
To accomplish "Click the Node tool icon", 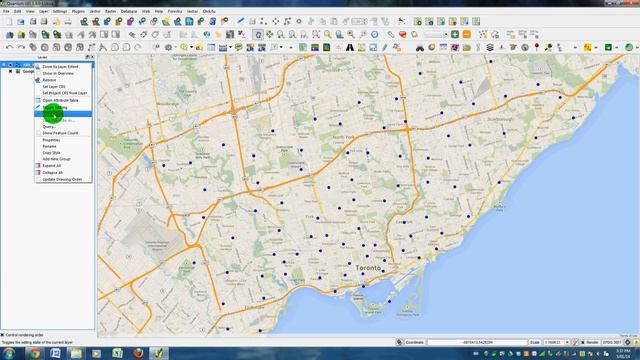I will pos(287,21).
